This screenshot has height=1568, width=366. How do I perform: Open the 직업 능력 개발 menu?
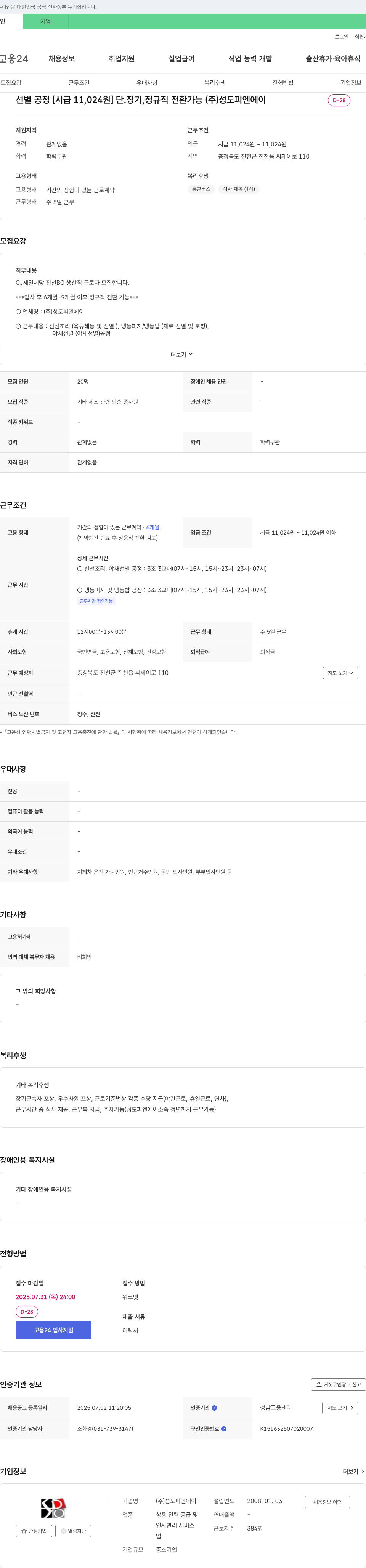tap(250, 58)
